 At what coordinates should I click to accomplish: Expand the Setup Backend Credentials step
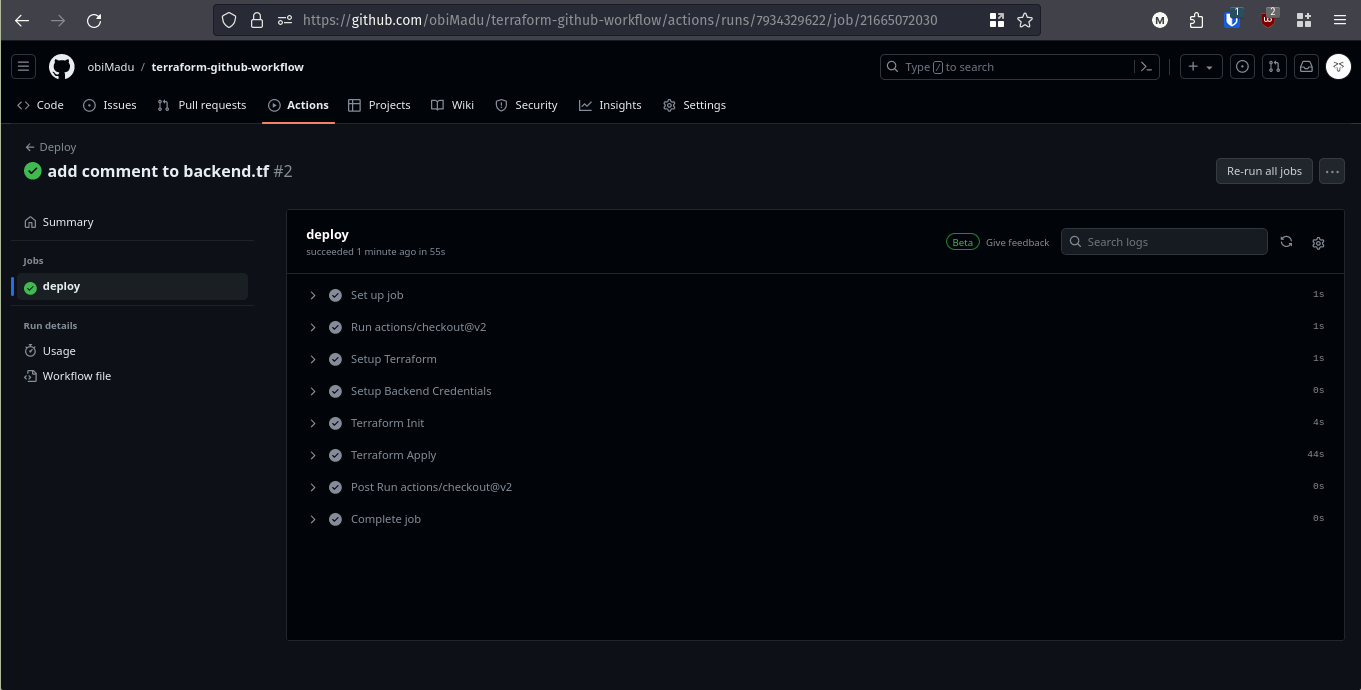point(313,391)
